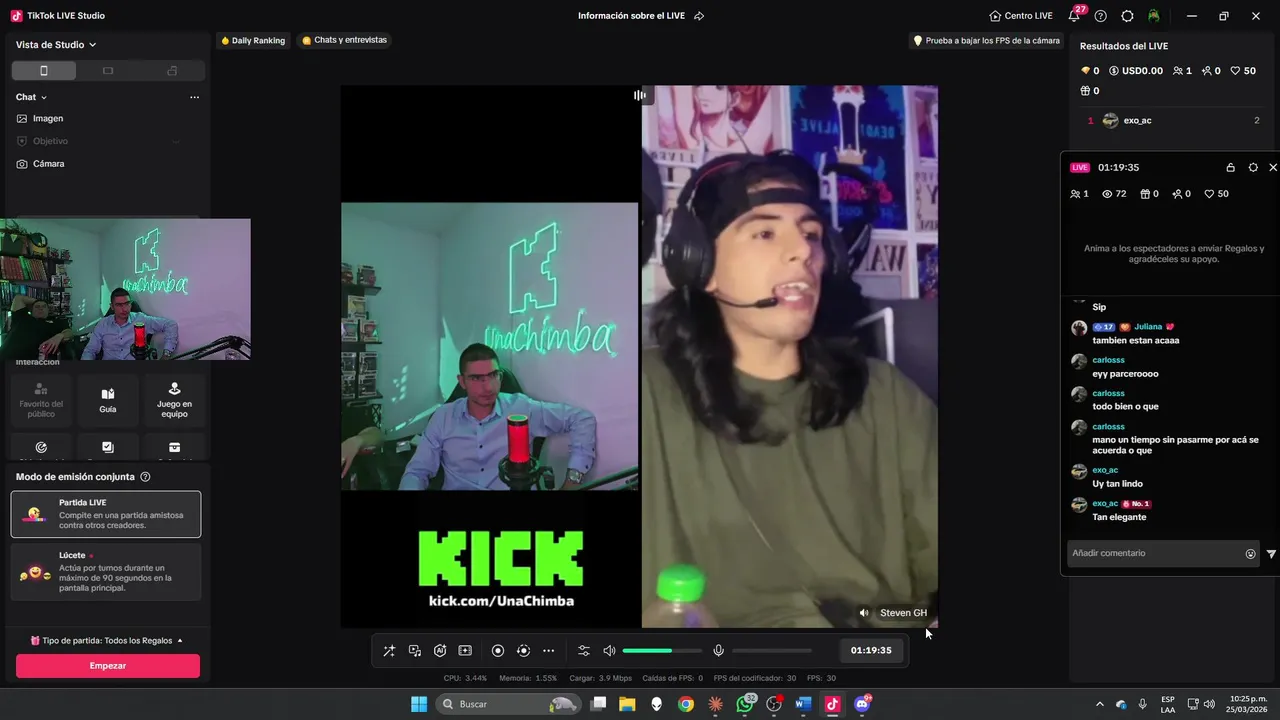Screen dimensions: 1280x720
Task: Expand the Vista de Studio dropdown
Action: (x=56, y=44)
